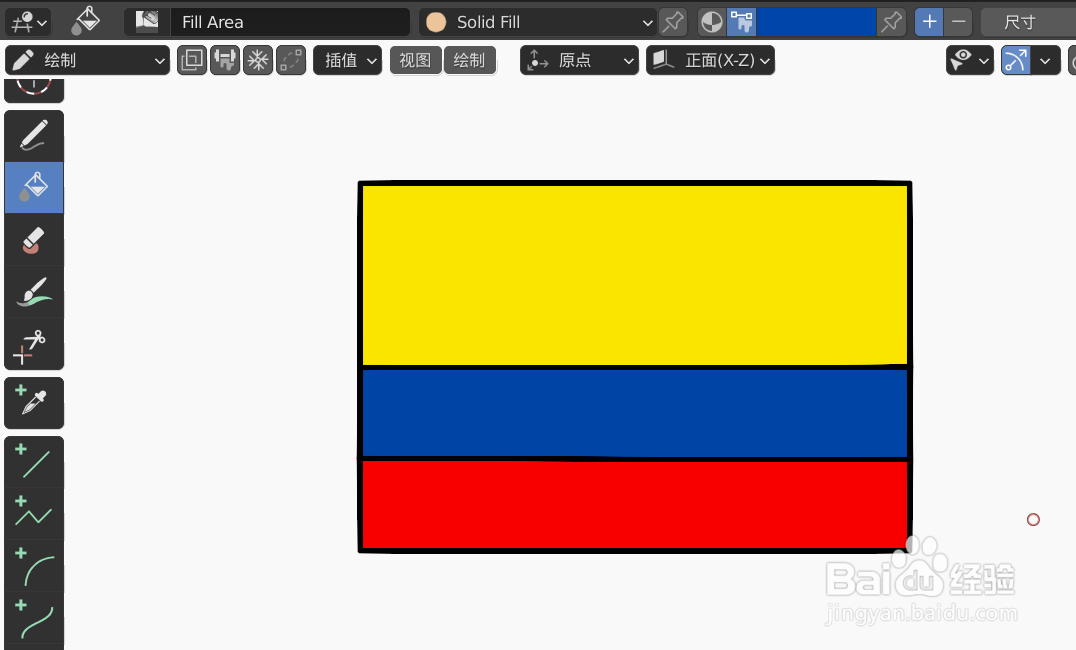The height and width of the screenshot is (650, 1076).
Task: Select the Fill bucket tool in left toolbar
Action: pos(34,187)
